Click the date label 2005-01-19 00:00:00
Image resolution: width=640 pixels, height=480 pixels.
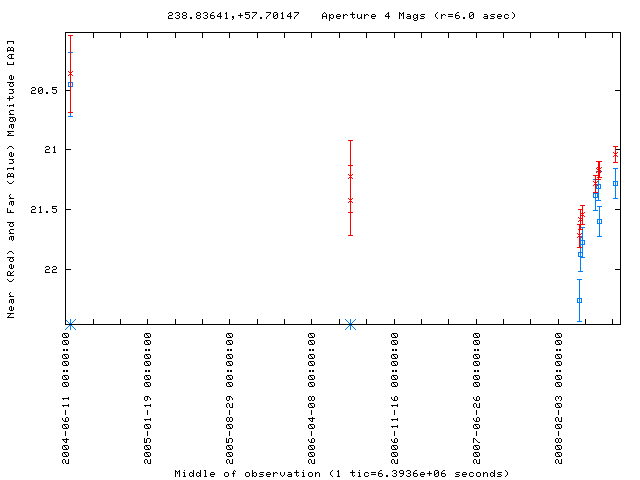click(x=148, y=398)
